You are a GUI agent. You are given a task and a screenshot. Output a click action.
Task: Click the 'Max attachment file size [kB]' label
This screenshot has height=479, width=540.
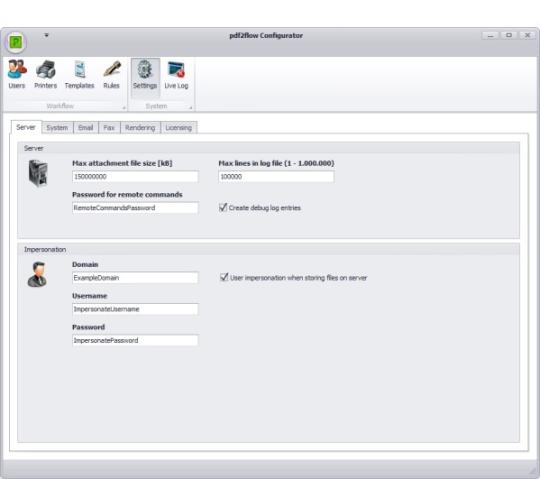point(122,163)
